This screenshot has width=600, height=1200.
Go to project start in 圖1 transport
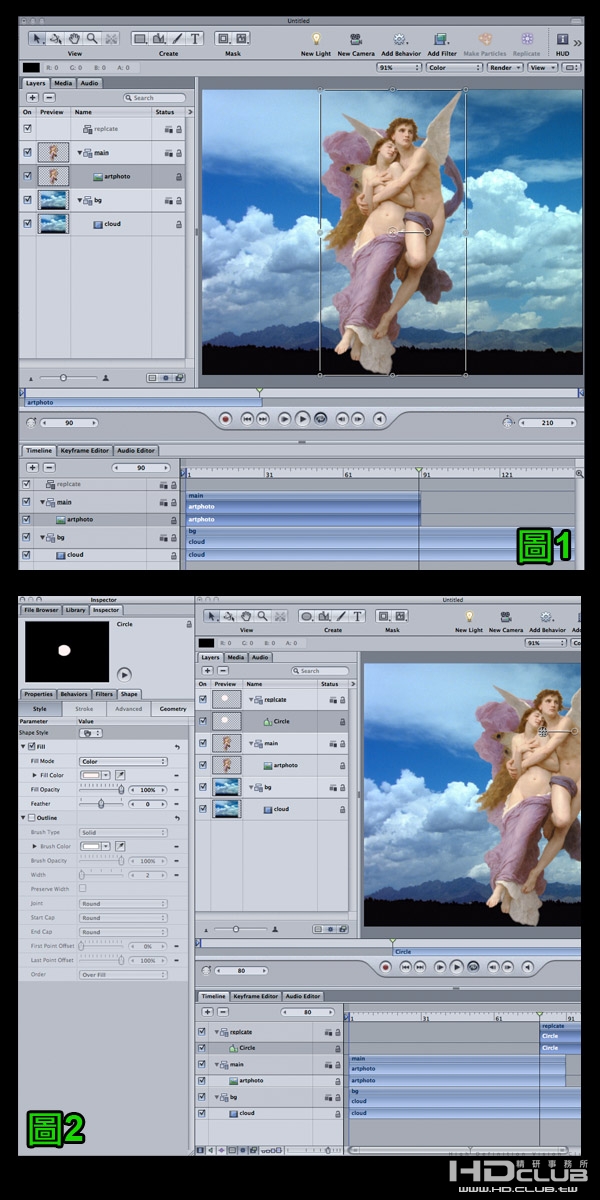[x=247, y=419]
